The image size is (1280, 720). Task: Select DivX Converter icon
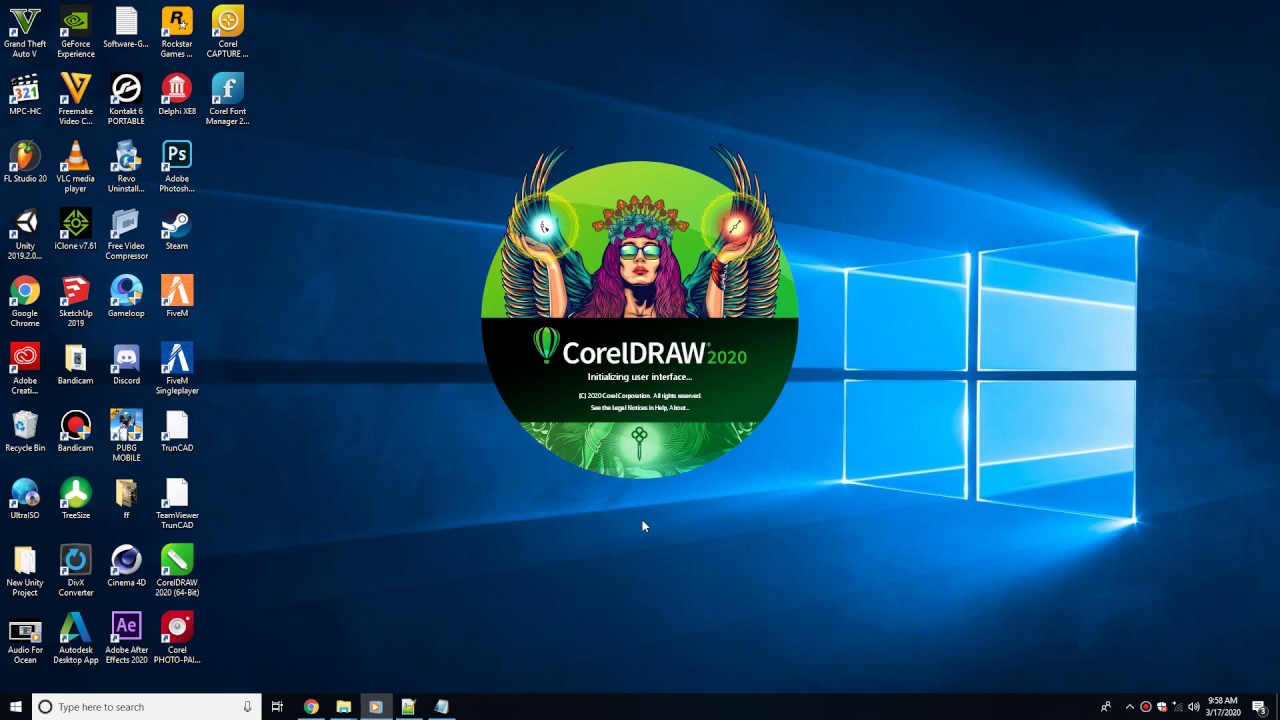click(x=76, y=570)
